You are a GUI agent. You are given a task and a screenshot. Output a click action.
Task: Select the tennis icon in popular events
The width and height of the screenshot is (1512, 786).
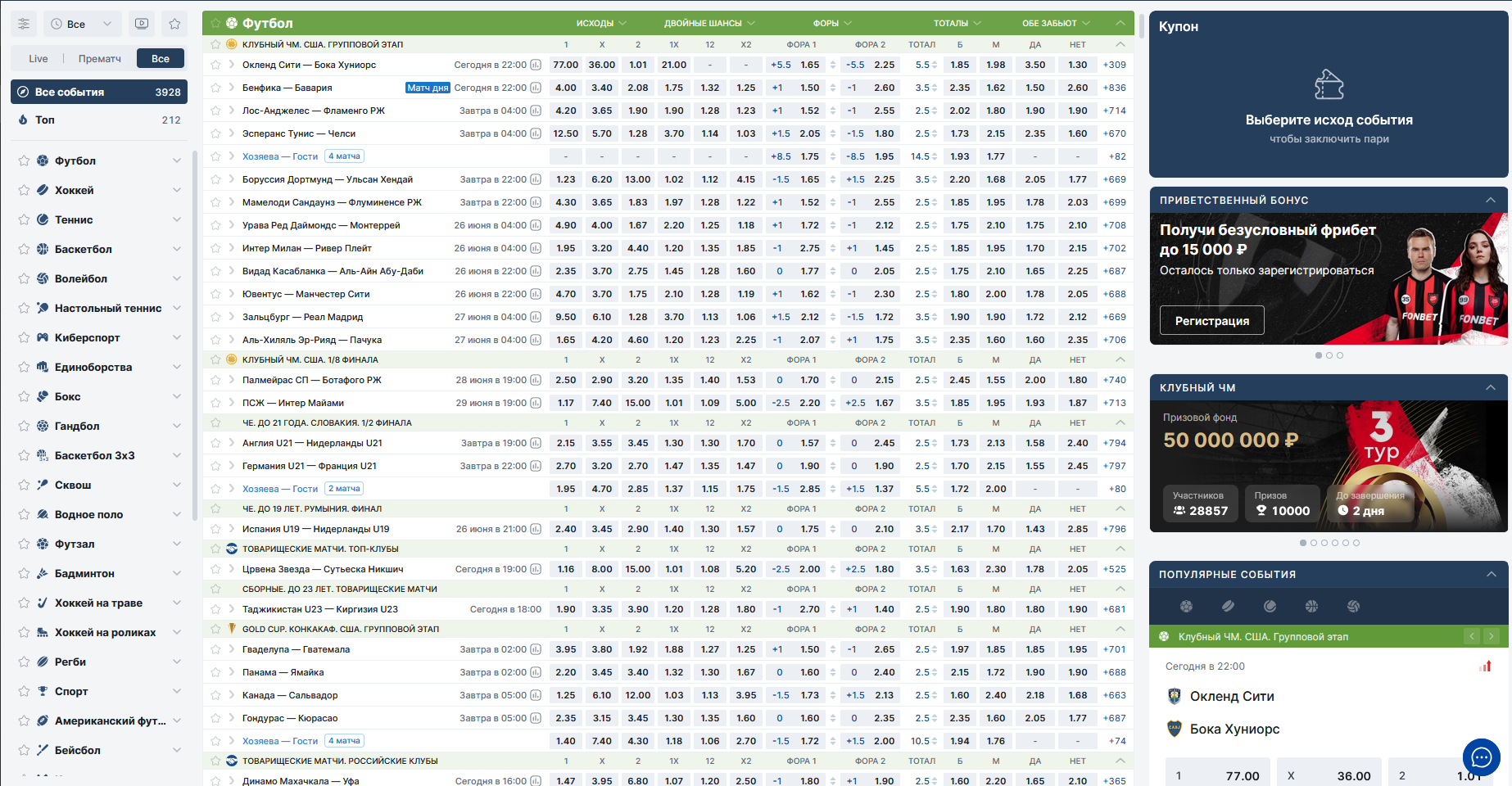(x=1270, y=606)
